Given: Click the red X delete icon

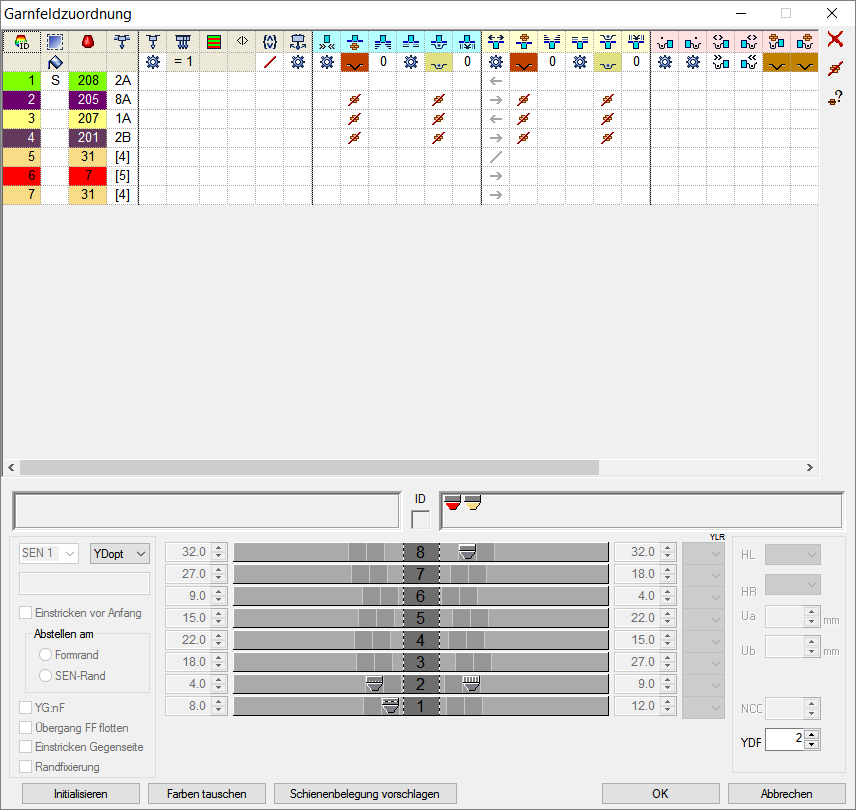Looking at the screenshot, I should point(835,40).
